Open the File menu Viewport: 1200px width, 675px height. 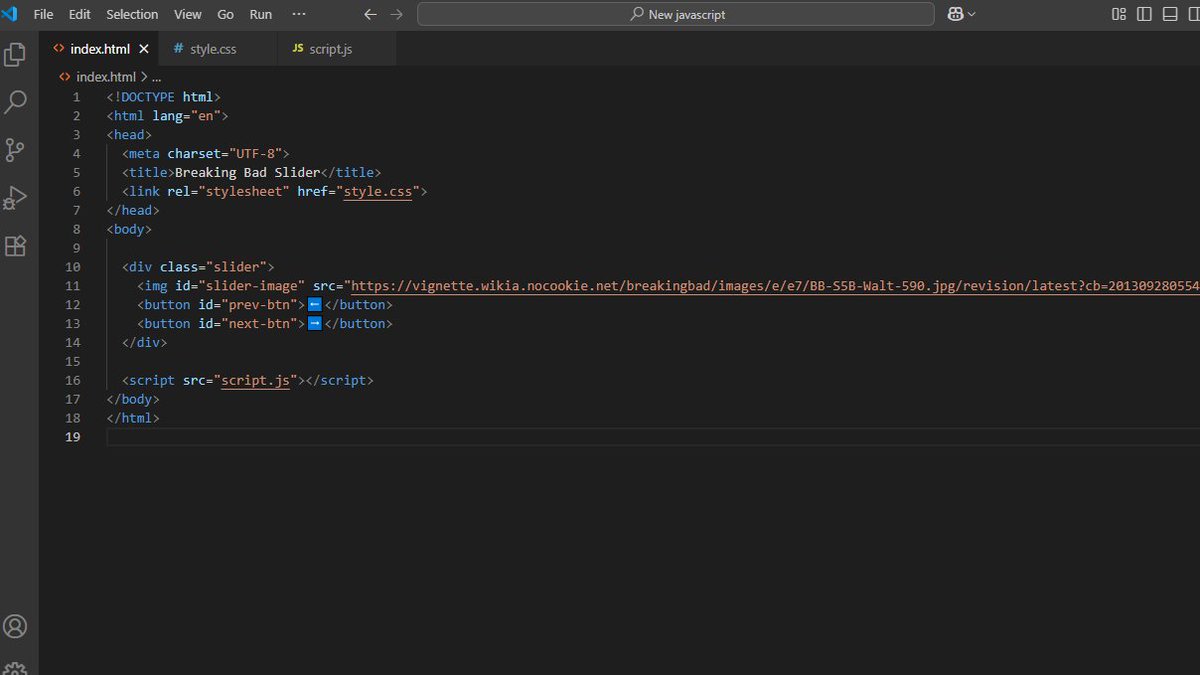pyautogui.click(x=43, y=14)
